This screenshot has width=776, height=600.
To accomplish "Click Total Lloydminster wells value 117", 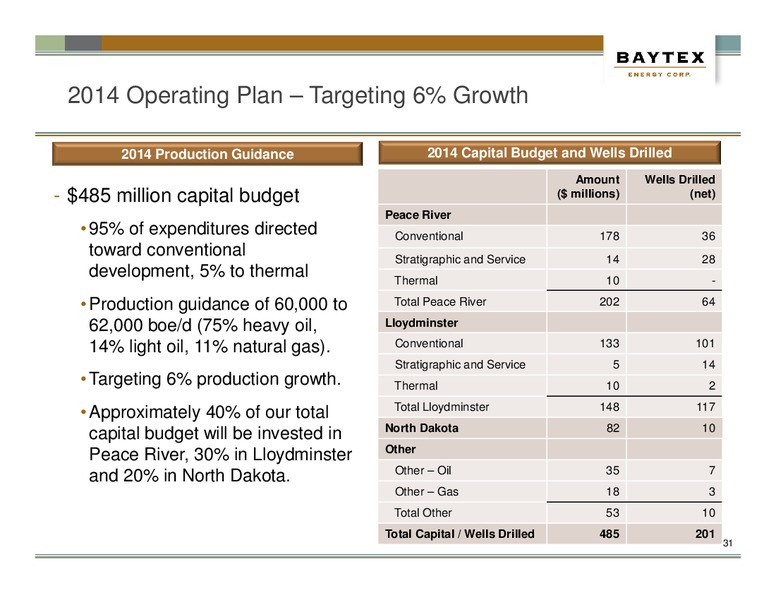I will (705, 407).
